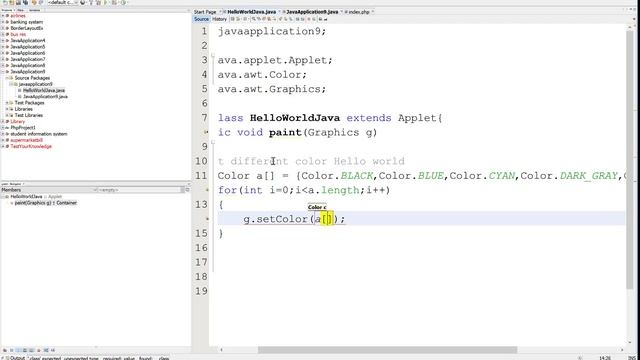Screen dimensions: 640x360
Task: Select HelloWorldJava.java in project tree
Action: pyautogui.click(x=44, y=90)
